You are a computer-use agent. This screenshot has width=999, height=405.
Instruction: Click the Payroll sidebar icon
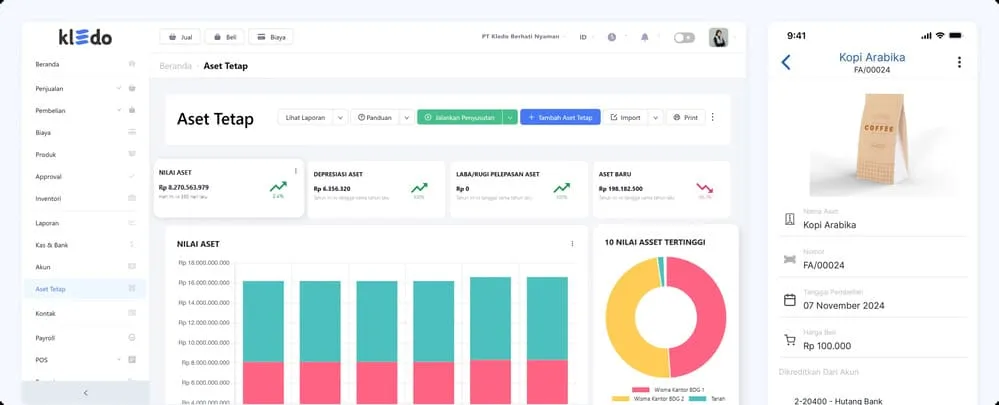pos(132,338)
